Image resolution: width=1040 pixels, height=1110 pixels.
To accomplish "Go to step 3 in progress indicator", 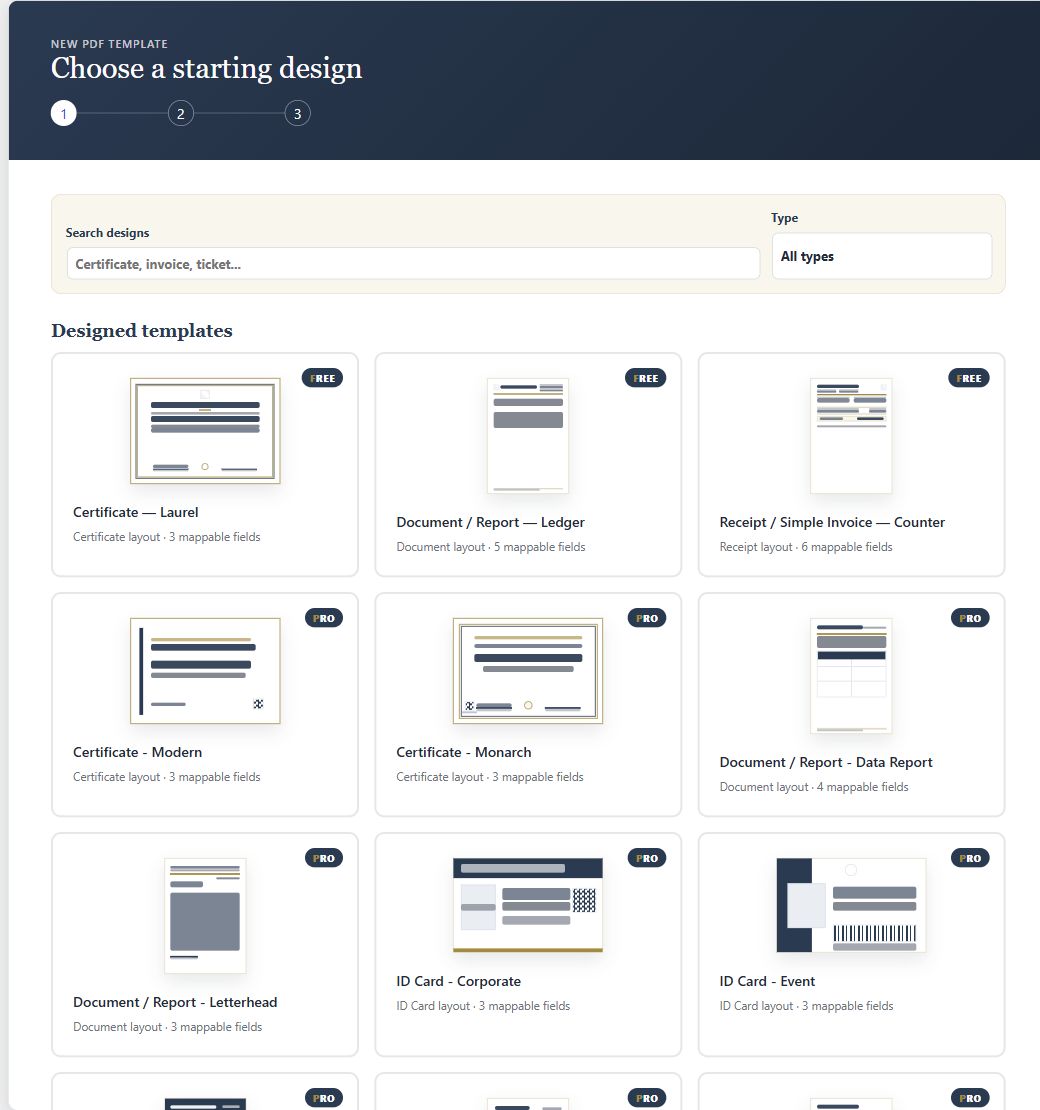I will pyautogui.click(x=297, y=113).
